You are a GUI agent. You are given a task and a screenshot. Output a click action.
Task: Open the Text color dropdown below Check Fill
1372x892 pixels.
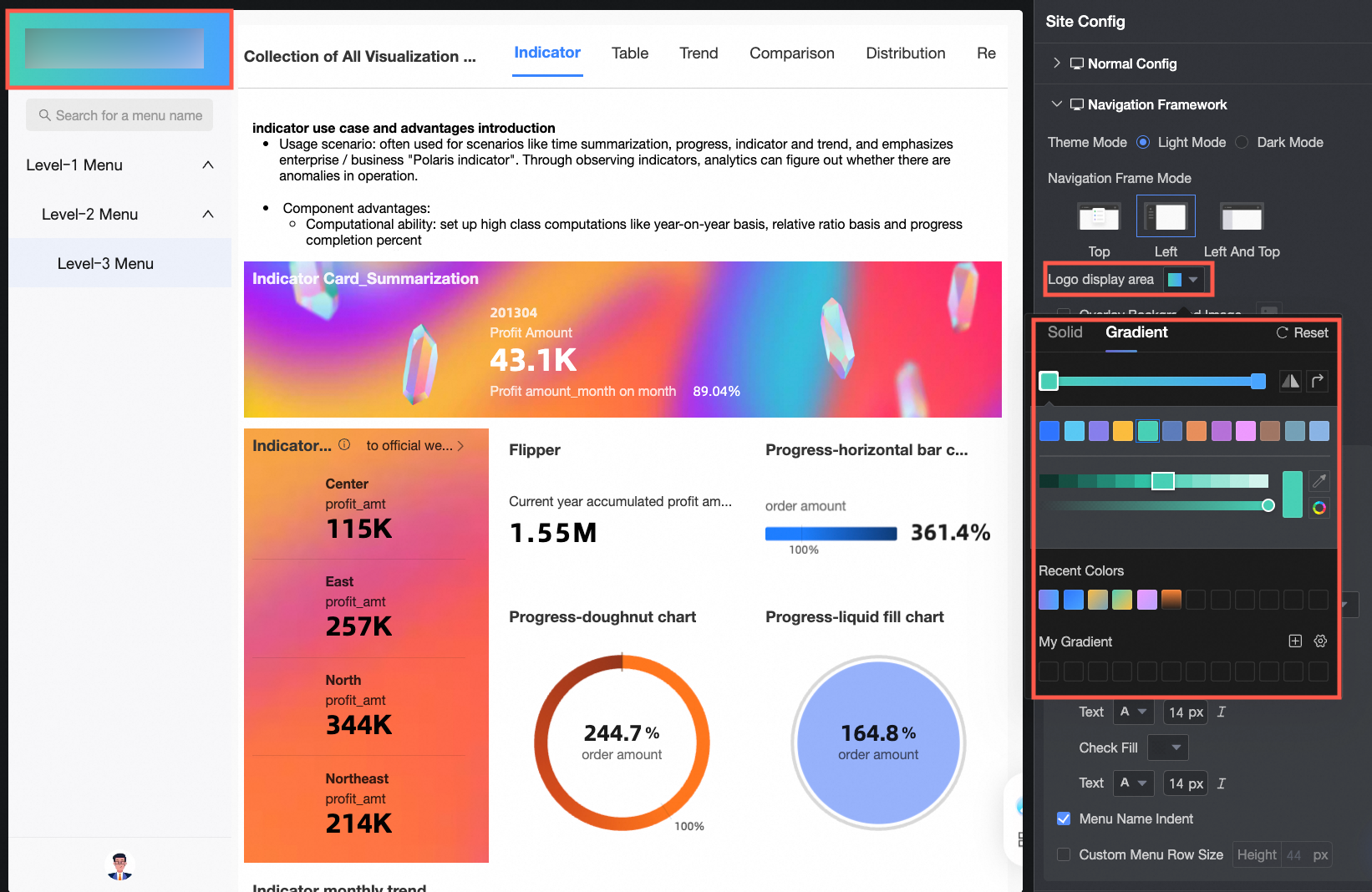pos(1134,783)
